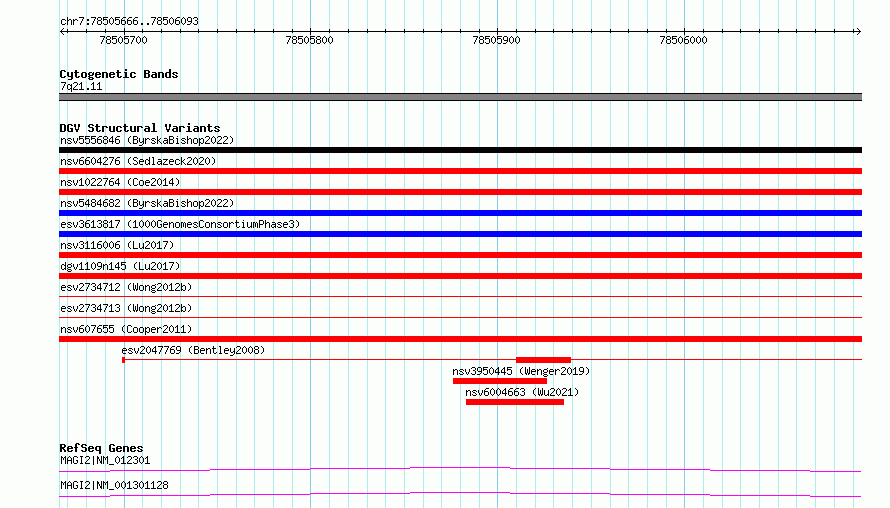890x508 pixels.
Task: Click the esv2734713 (Wong2012b) label
Action: 126,308
